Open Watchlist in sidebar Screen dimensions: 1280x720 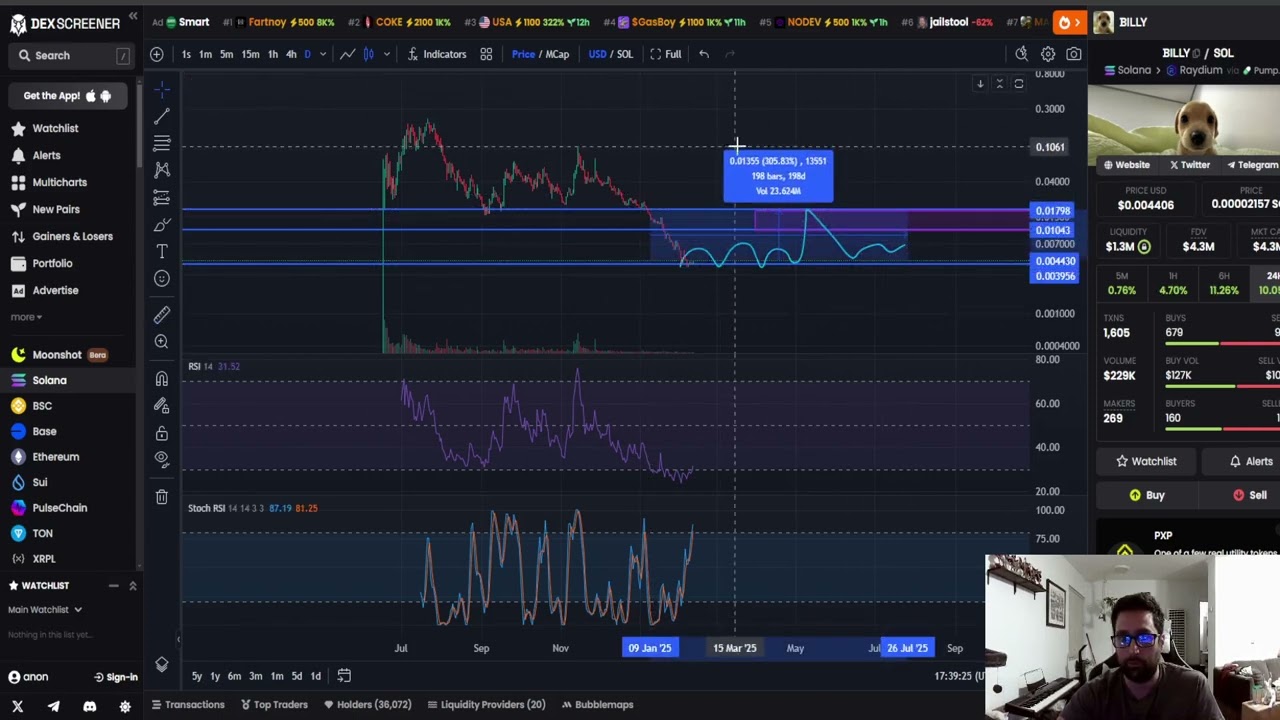pos(55,128)
